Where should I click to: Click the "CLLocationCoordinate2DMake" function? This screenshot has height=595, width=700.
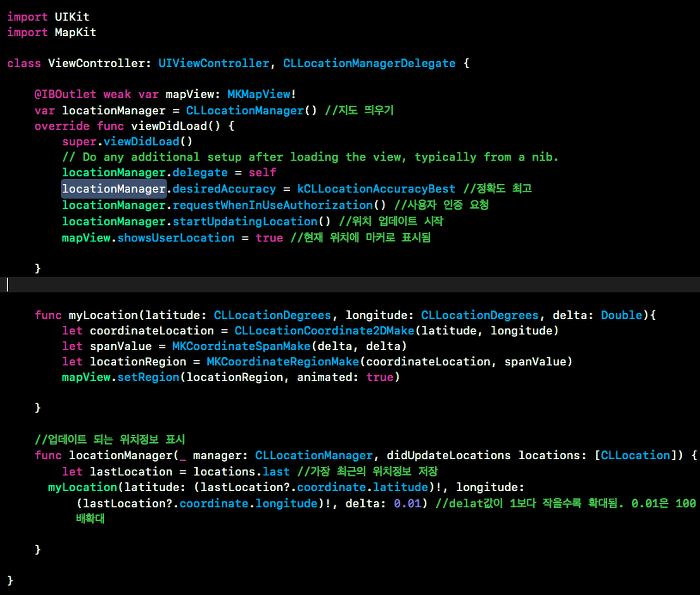325,331
